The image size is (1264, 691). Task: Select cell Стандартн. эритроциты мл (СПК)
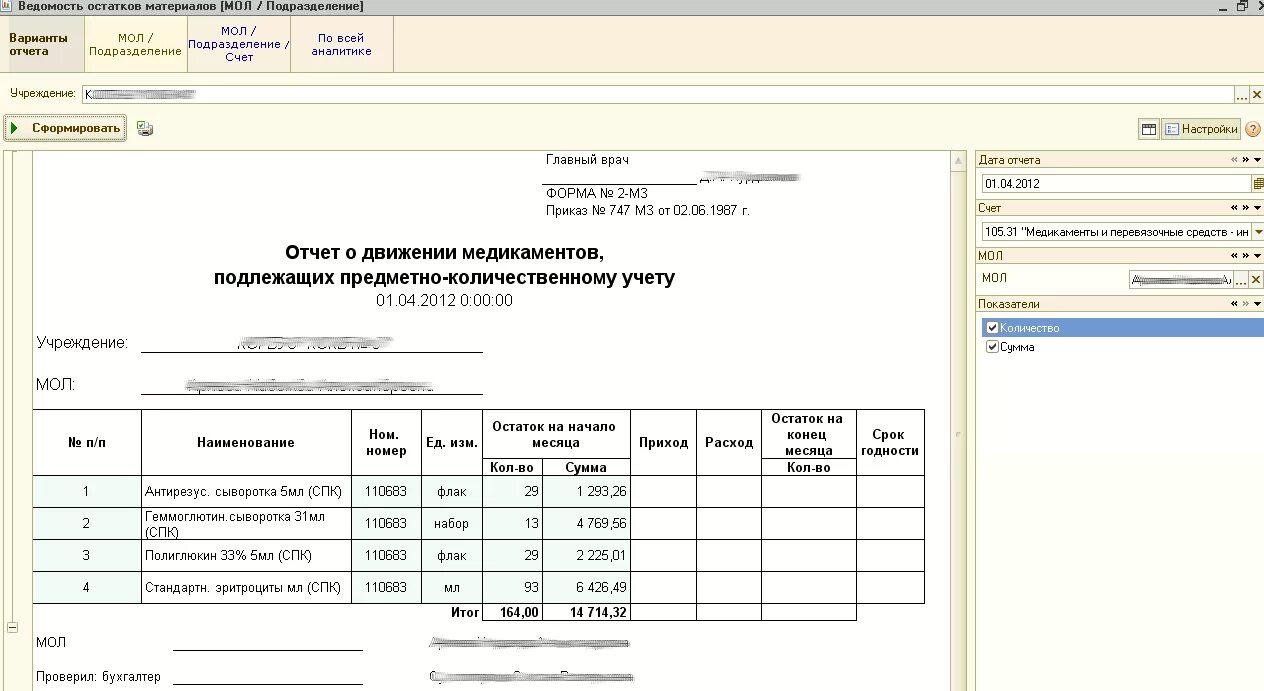(x=246, y=588)
